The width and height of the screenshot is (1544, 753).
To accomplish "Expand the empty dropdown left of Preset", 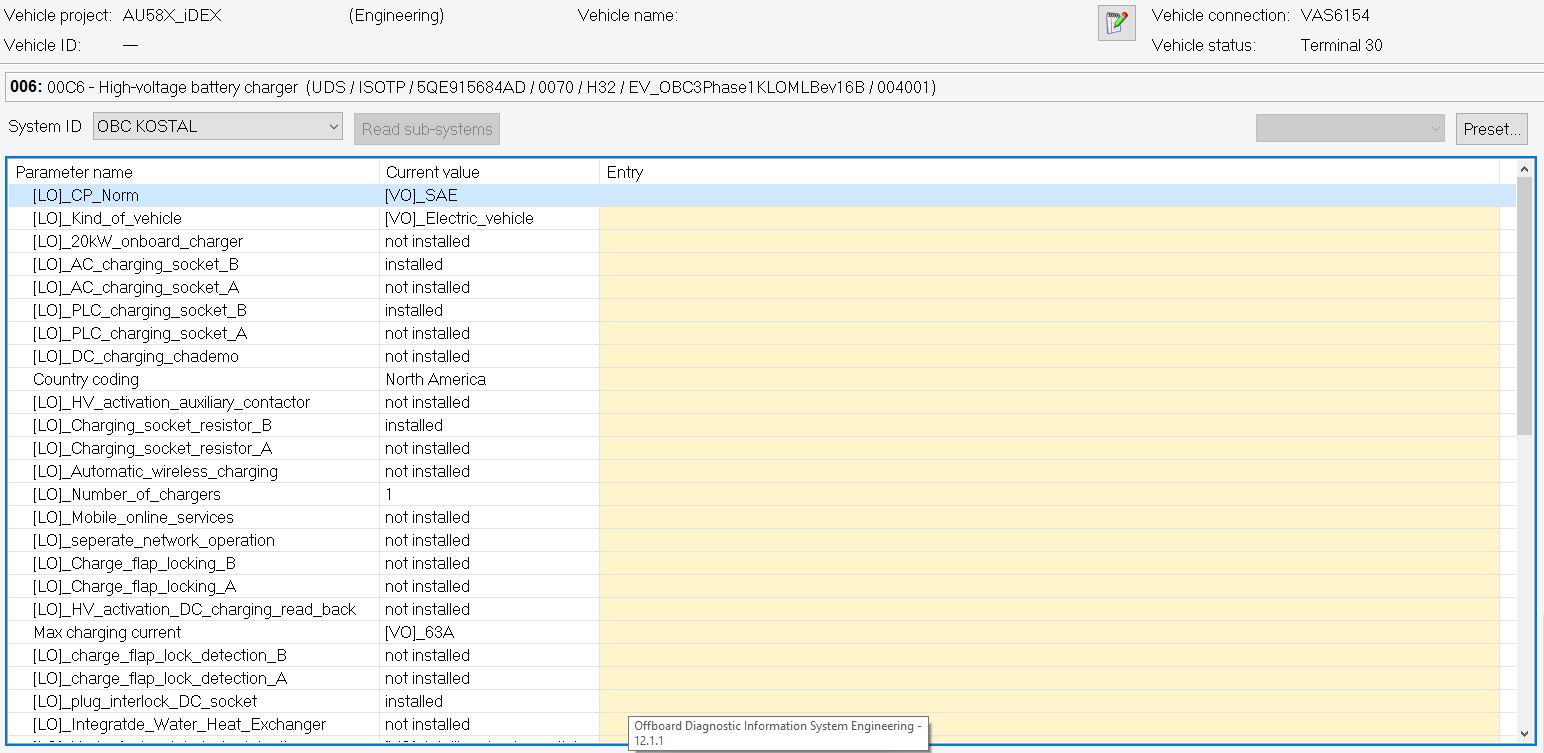I will pyautogui.click(x=1350, y=129).
